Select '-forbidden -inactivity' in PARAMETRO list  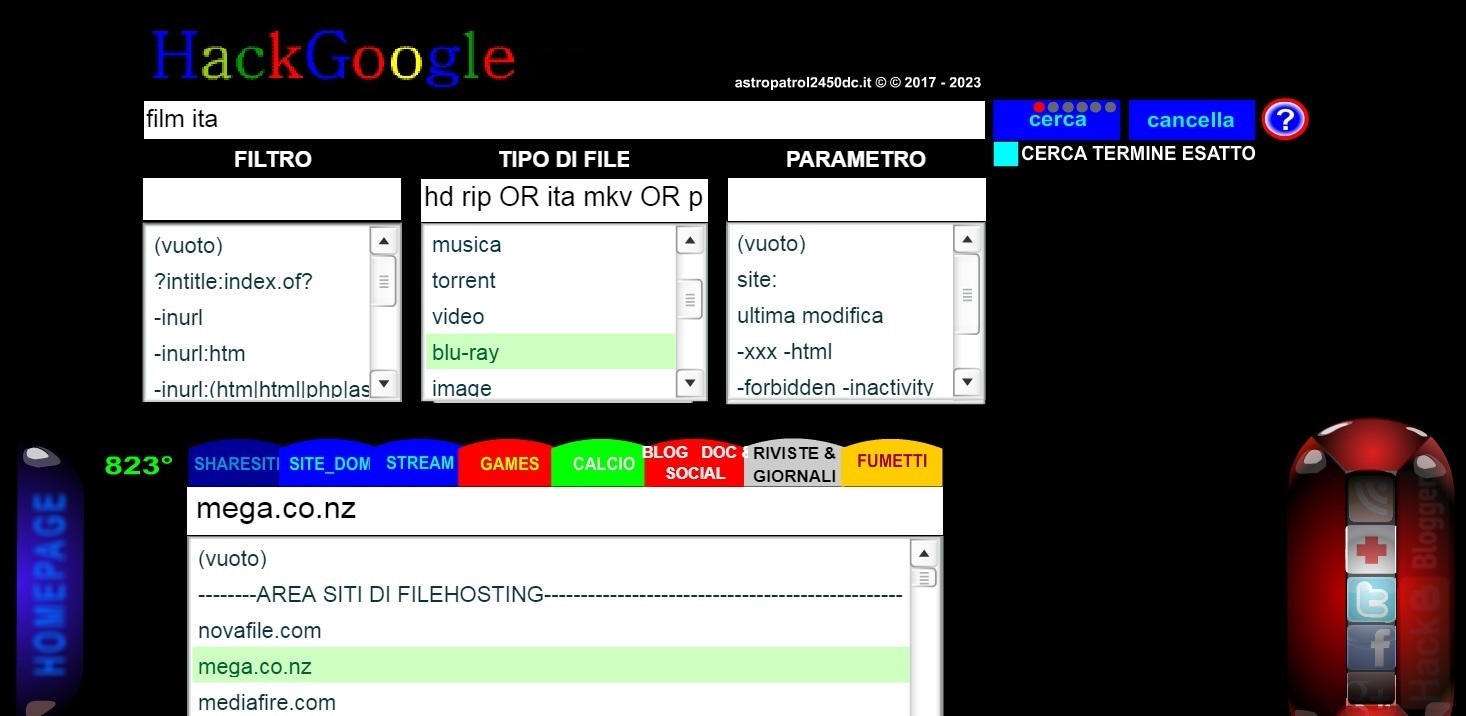(x=842, y=385)
